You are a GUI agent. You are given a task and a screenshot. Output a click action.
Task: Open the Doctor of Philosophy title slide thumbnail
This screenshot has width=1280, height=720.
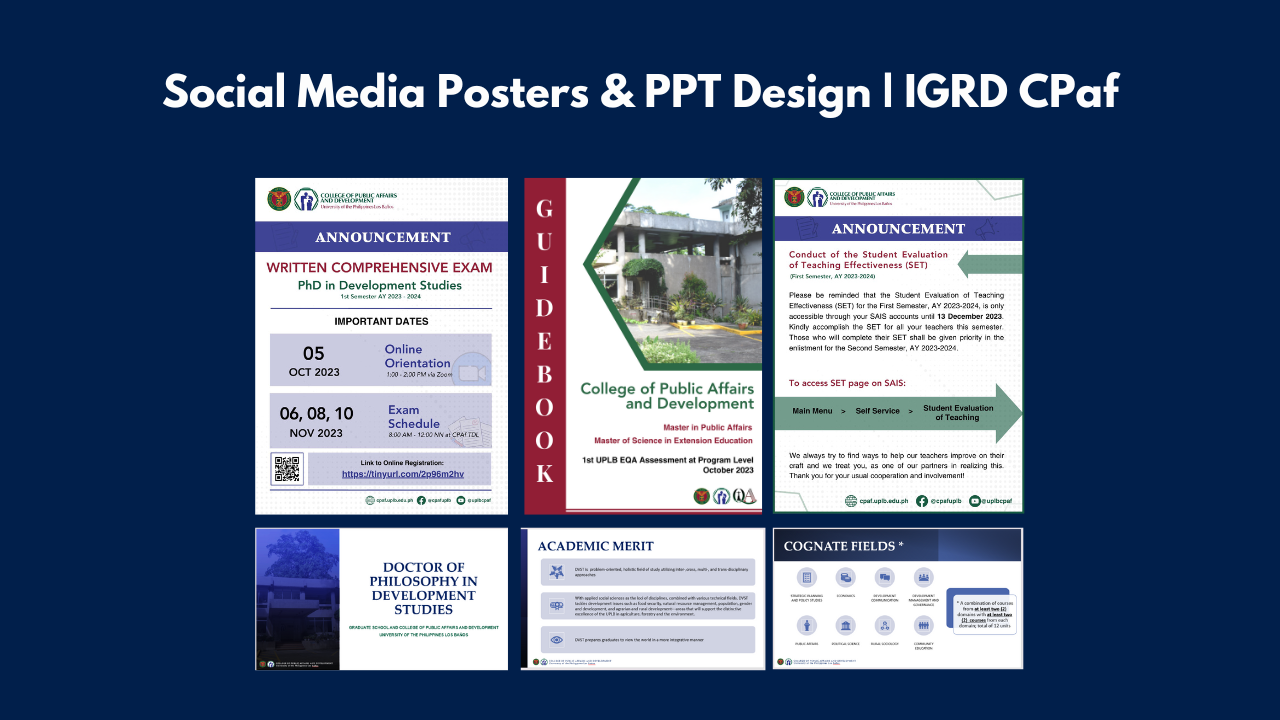tap(381, 599)
